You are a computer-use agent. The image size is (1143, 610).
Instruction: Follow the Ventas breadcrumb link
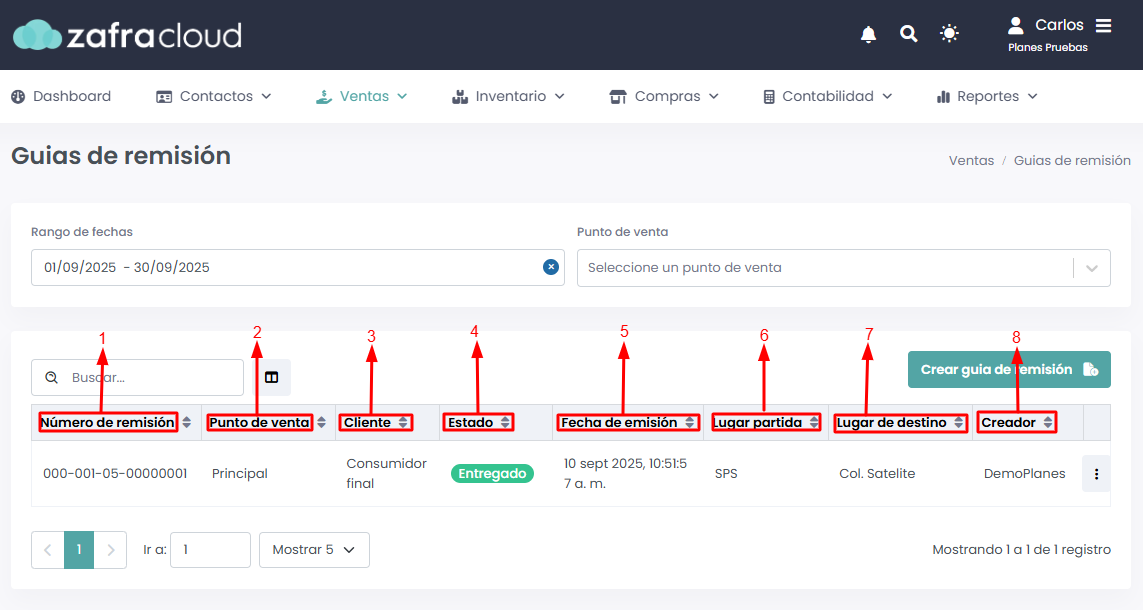coord(971,160)
